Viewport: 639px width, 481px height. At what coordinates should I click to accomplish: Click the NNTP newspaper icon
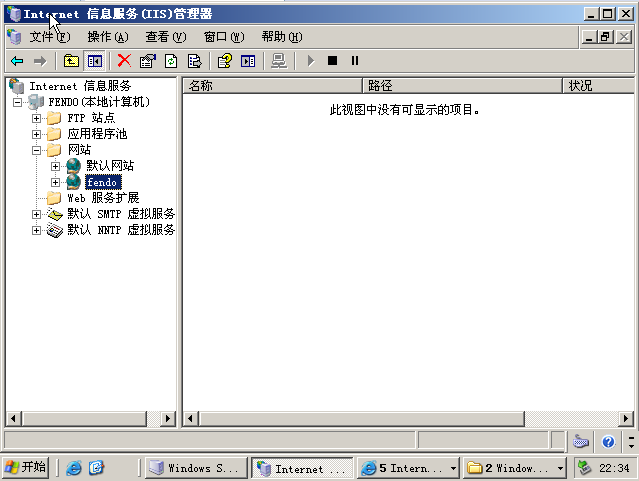55,230
